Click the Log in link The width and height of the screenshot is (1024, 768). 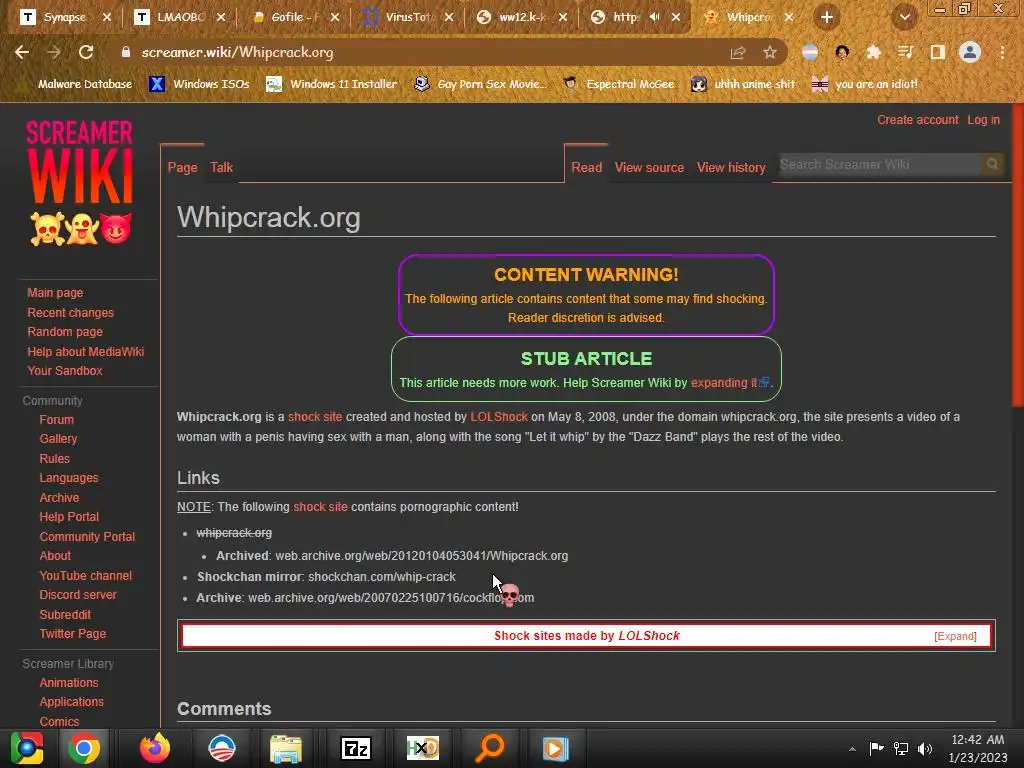[984, 120]
